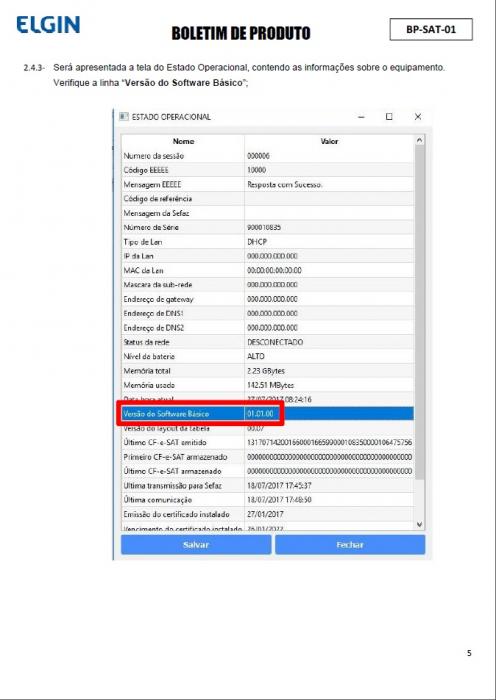The image size is (496, 700).
Task: Select the Memória total row
Action: coord(267,371)
